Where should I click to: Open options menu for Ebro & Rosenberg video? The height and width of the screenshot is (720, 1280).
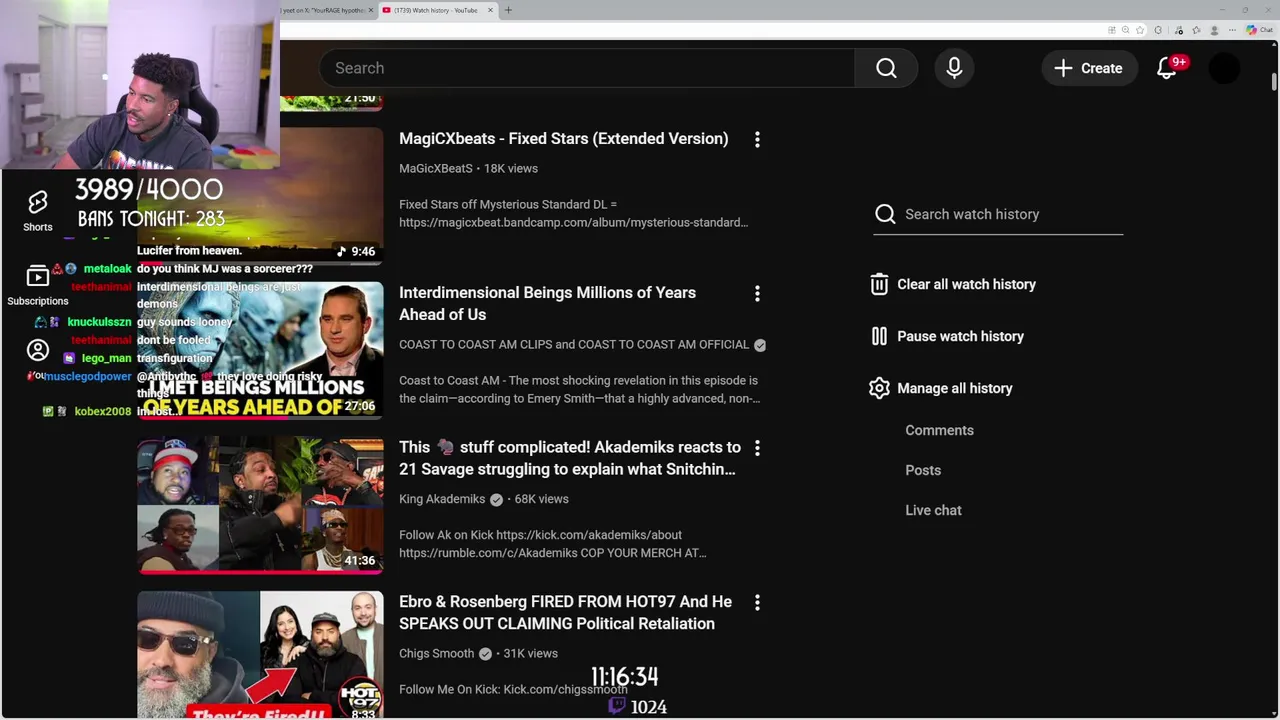tap(757, 602)
